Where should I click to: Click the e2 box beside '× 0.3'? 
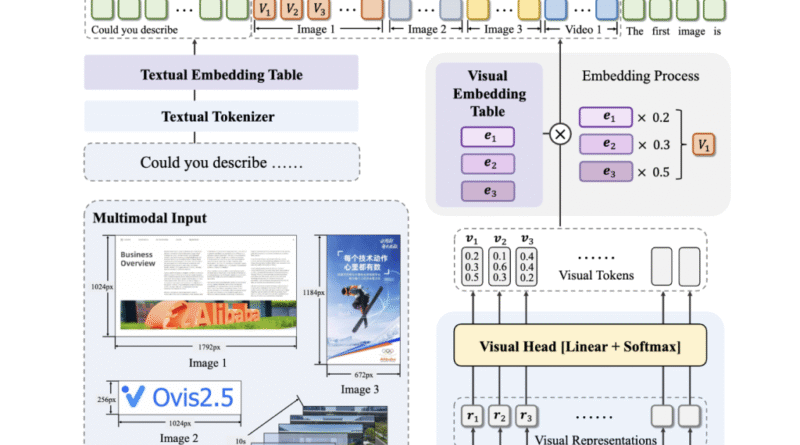606,144
